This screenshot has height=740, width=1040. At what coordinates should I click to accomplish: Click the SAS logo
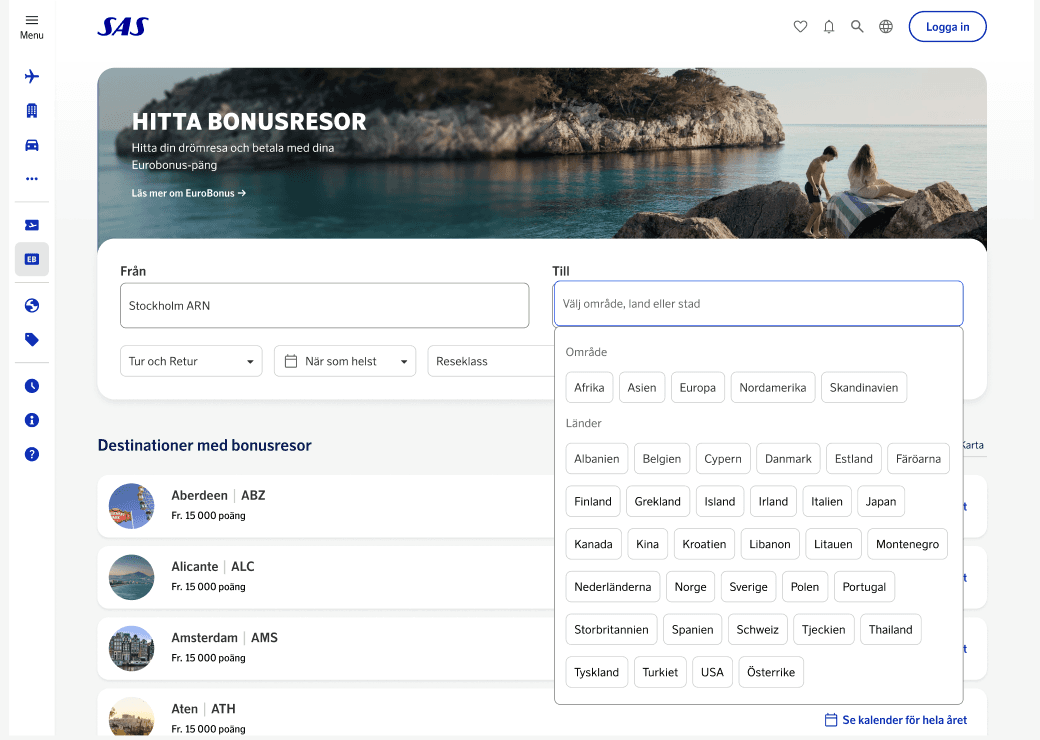(x=123, y=27)
